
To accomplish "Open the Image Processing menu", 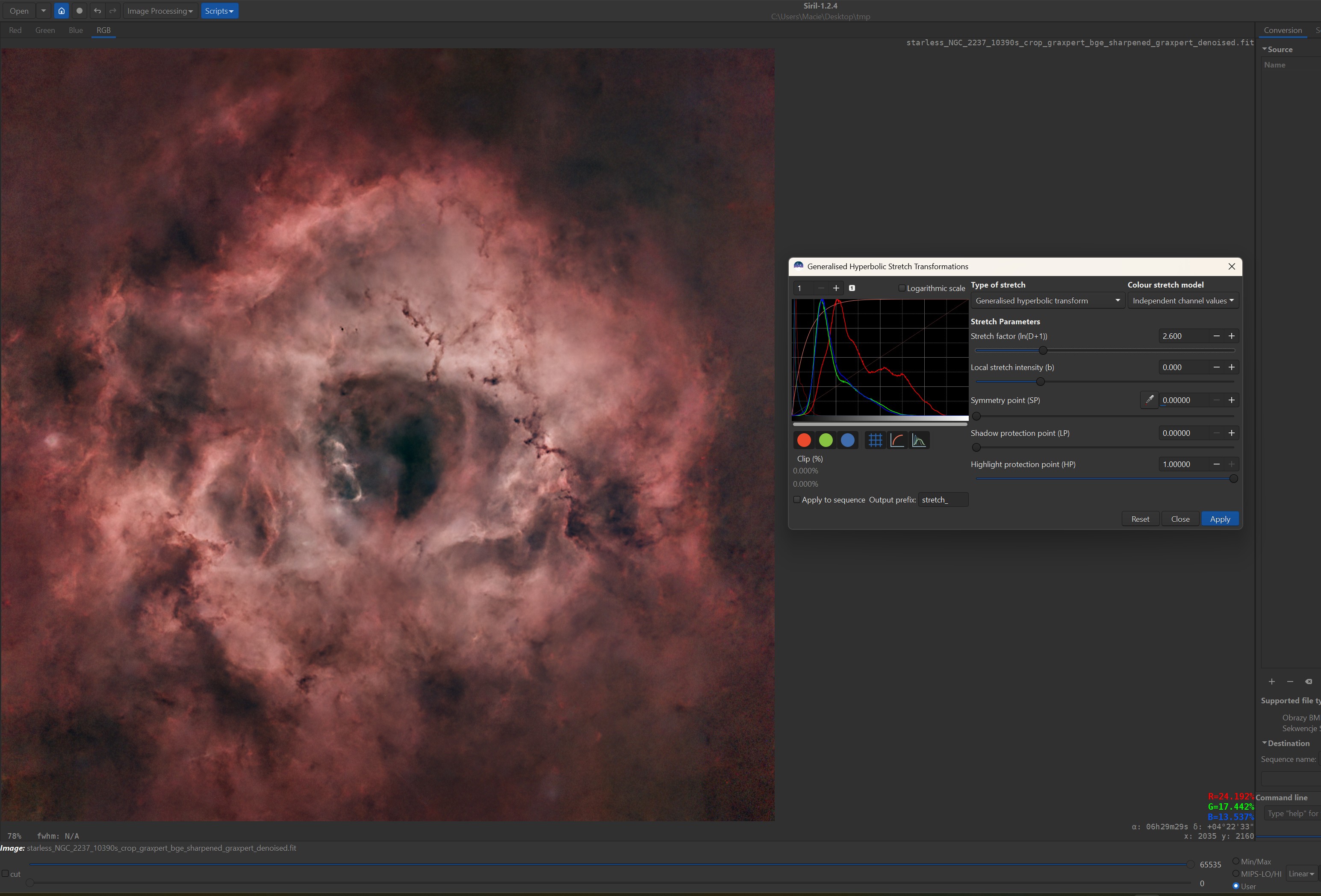I will click(x=160, y=11).
